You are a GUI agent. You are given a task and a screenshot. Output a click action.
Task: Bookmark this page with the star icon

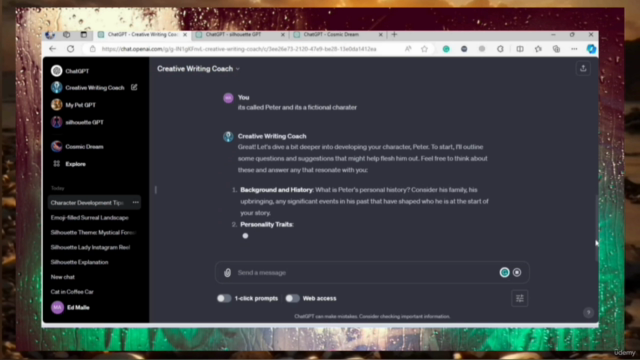point(424,49)
